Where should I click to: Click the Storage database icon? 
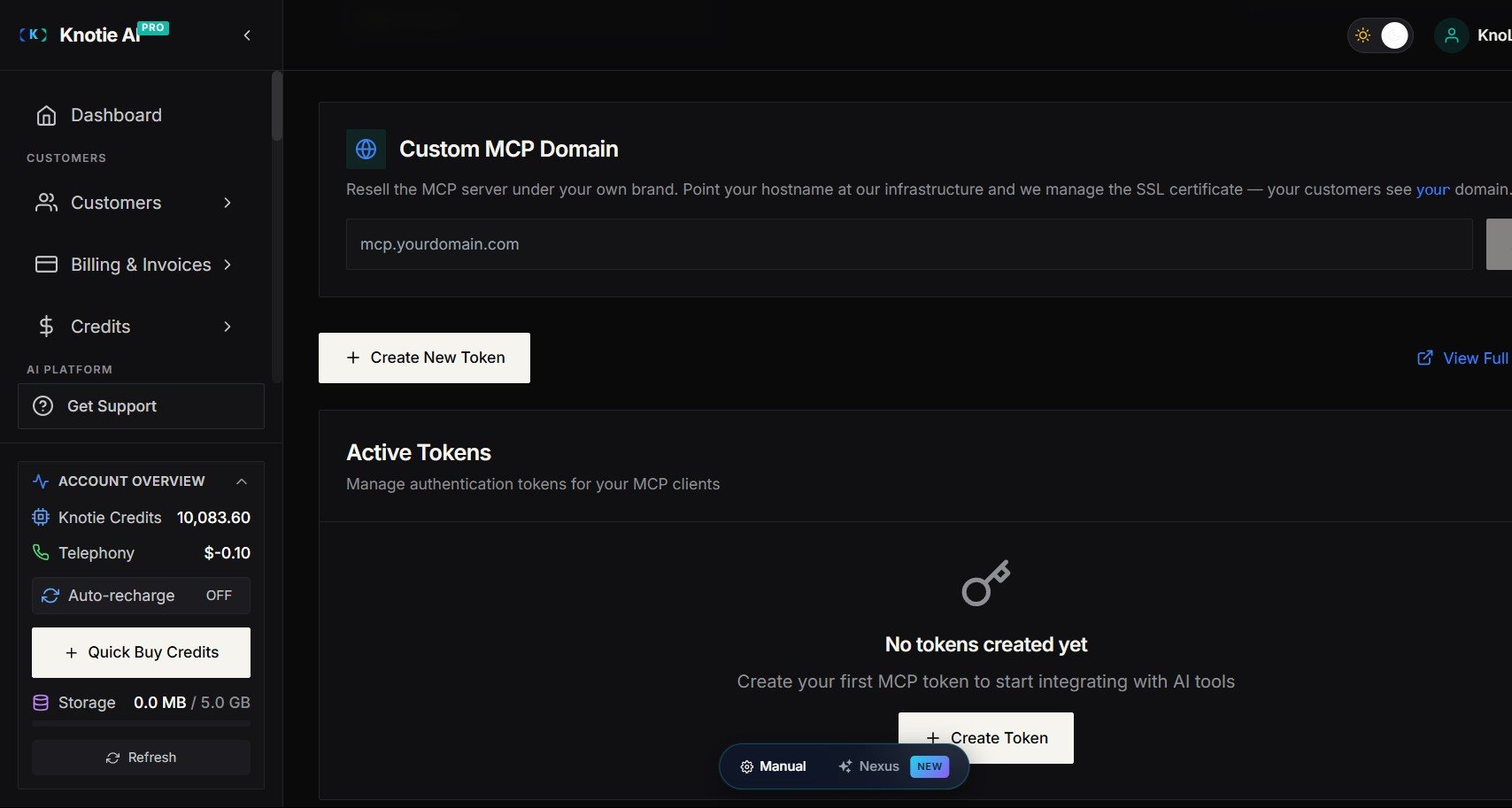point(41,703)
